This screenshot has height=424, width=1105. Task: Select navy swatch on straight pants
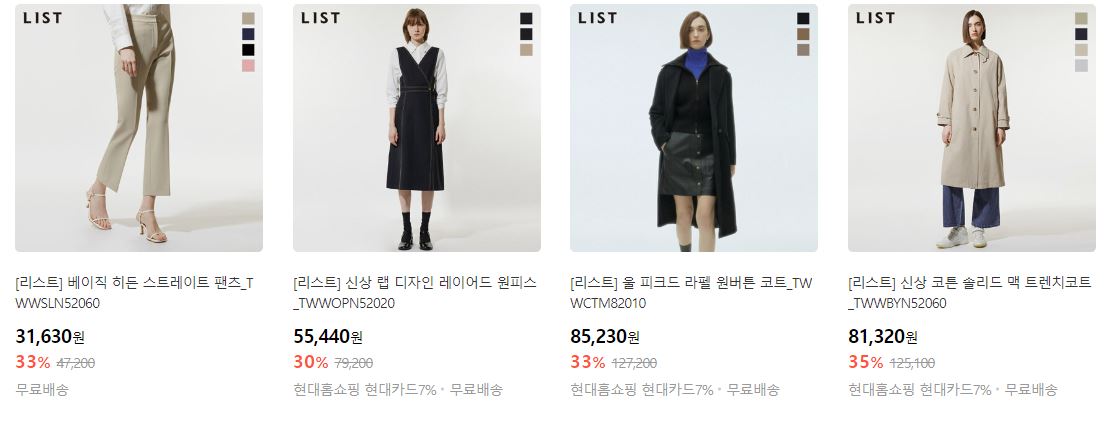(x=248, y=34)
